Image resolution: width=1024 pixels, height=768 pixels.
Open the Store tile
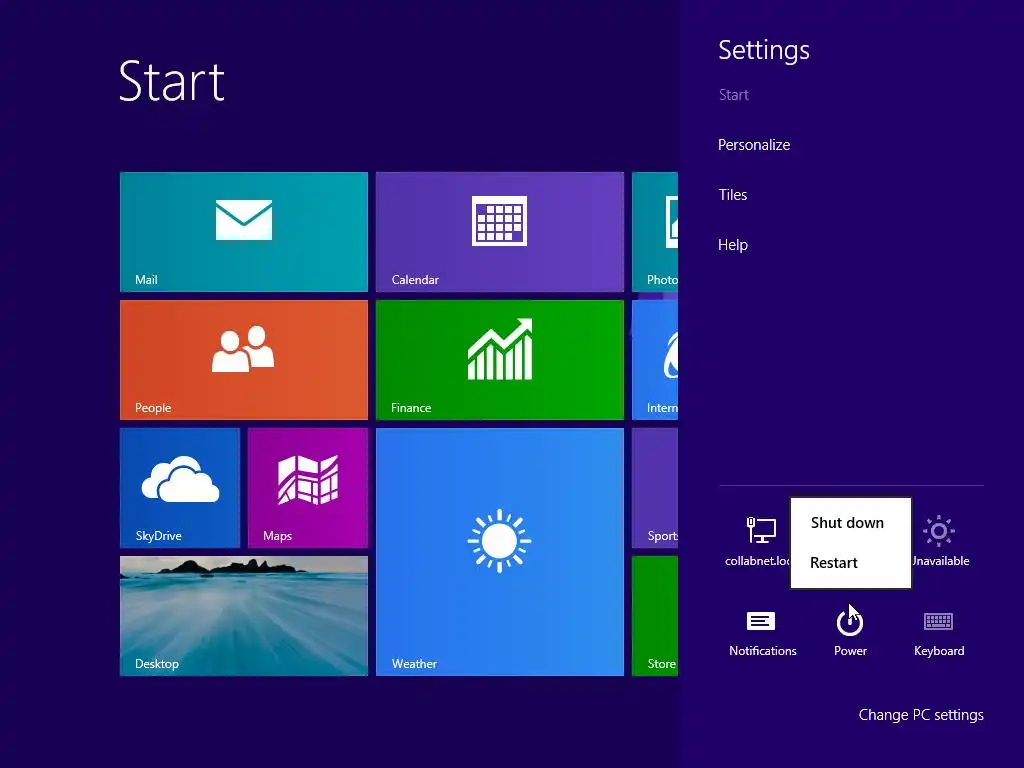pos(655,616)
